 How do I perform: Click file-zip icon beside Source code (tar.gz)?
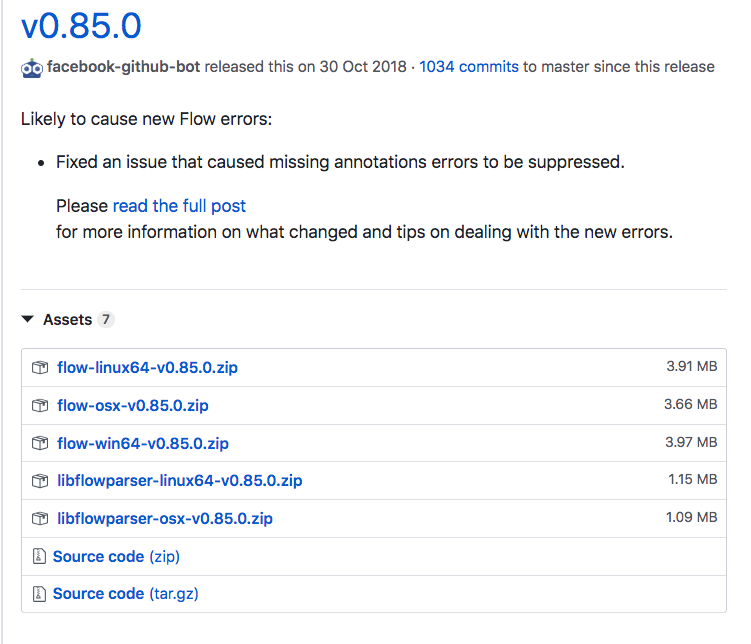[39, 594]
